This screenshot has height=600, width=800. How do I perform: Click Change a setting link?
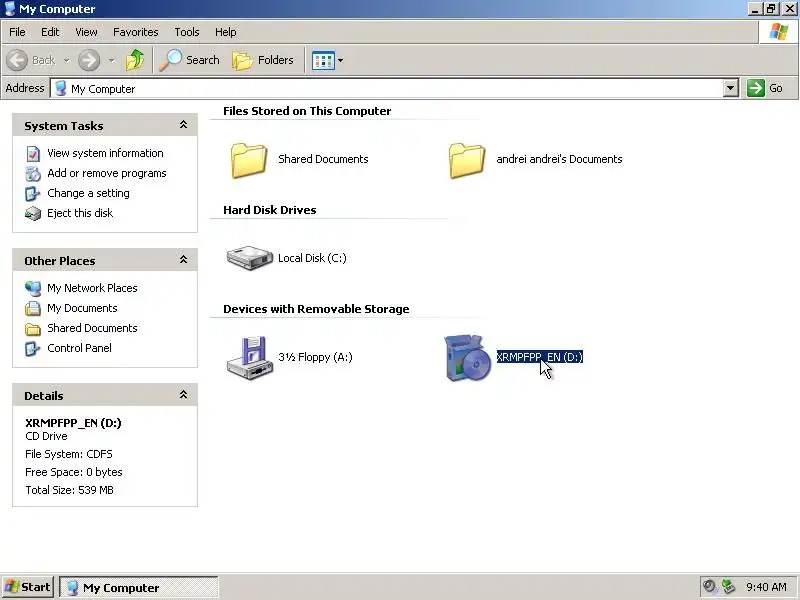(88, 193)
